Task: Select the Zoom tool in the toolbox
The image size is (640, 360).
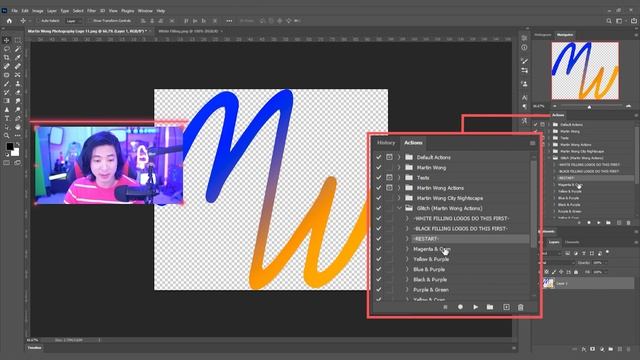Action: point(7,136)
